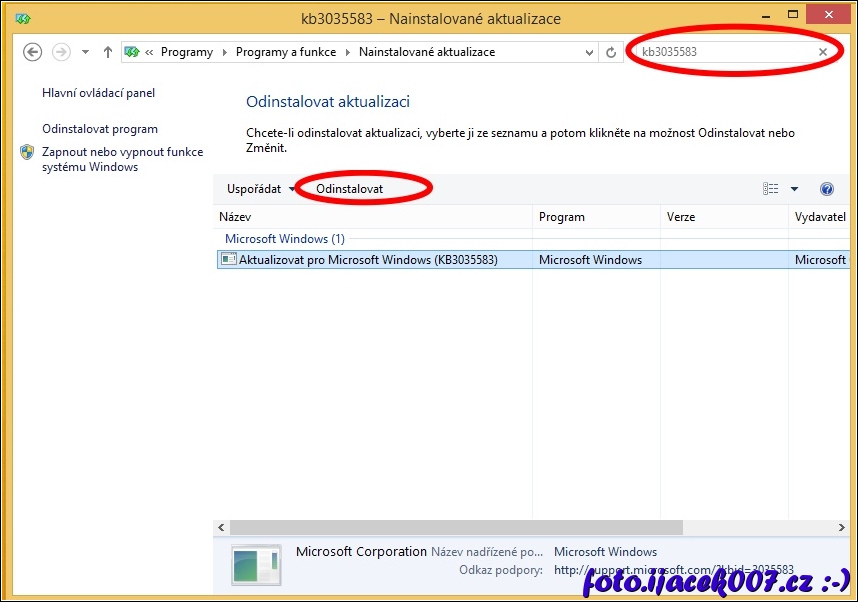Open the view options dropdown arrow

pos(795,189)
